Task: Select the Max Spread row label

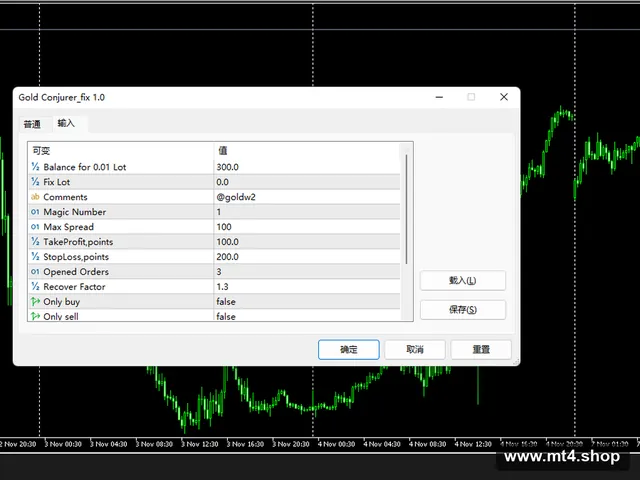Action: [x=68, y=227]
